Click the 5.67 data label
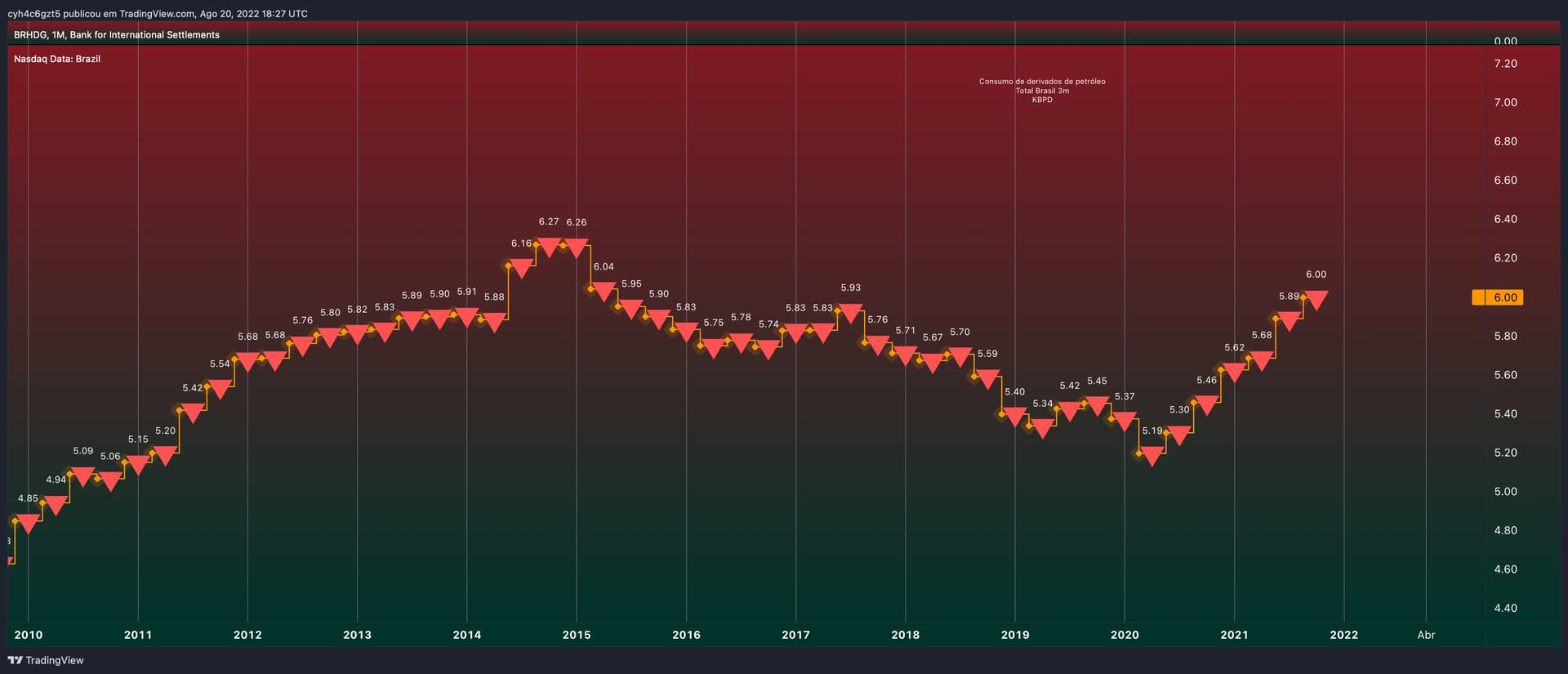The width and height of the screenshot is (1568, 674). point(933,337)
